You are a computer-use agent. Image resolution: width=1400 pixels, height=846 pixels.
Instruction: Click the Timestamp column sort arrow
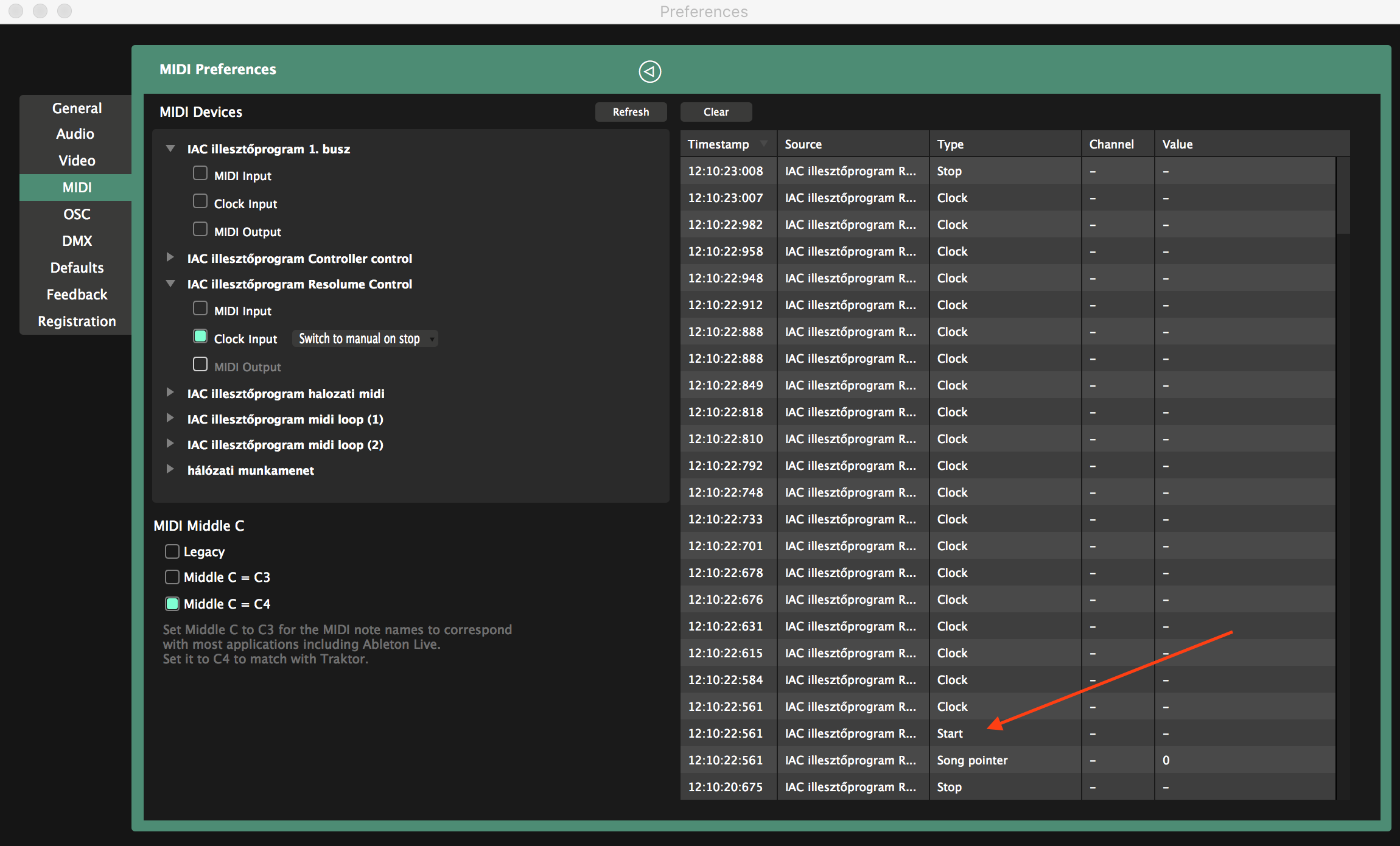[x=763, y=144]
